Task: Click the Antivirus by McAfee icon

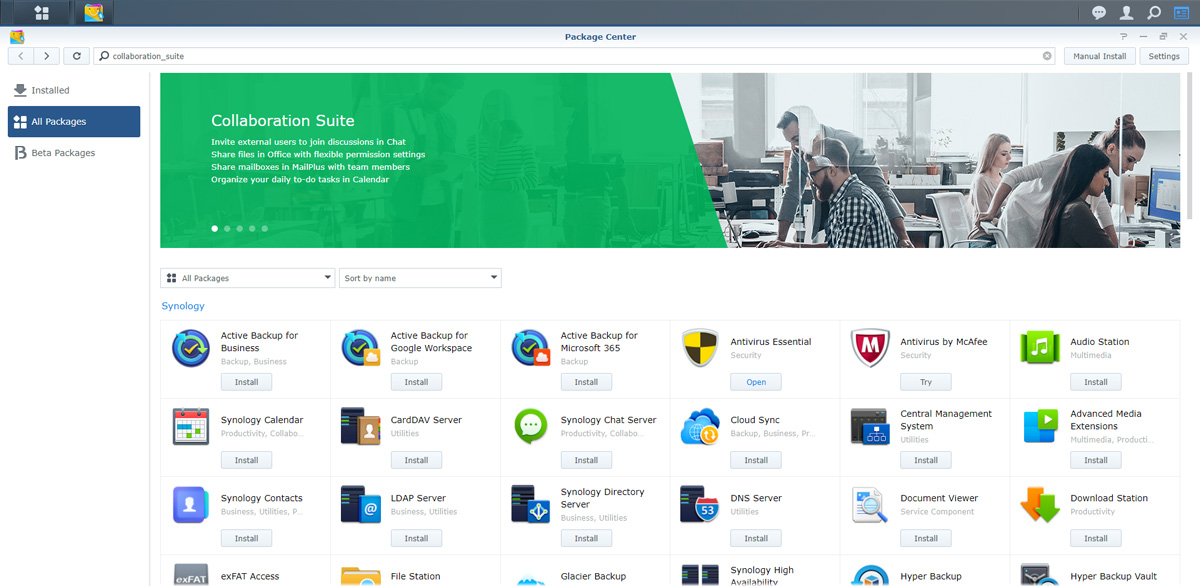Action: tap(870, 349)
